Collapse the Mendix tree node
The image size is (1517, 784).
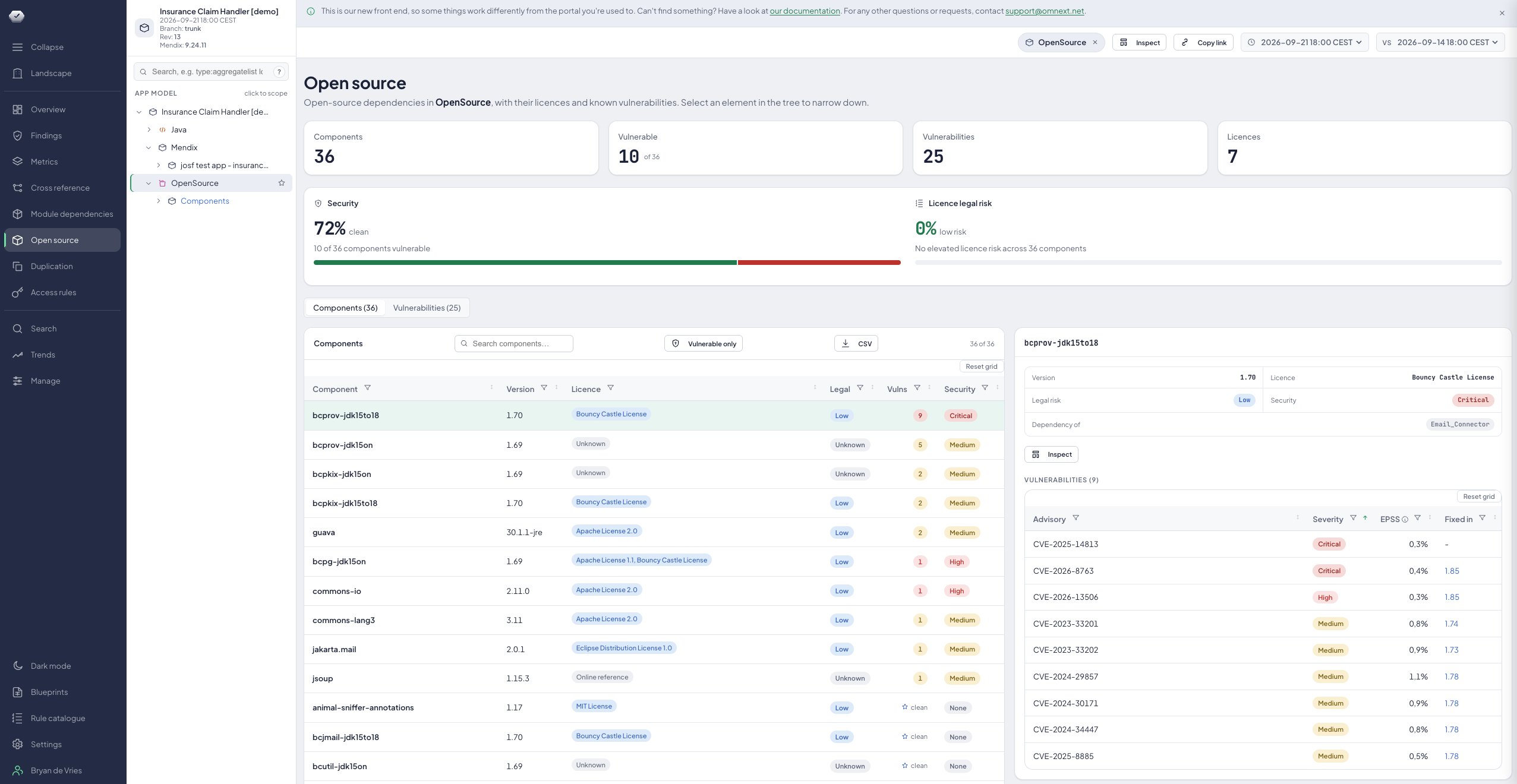pos(149,147)
